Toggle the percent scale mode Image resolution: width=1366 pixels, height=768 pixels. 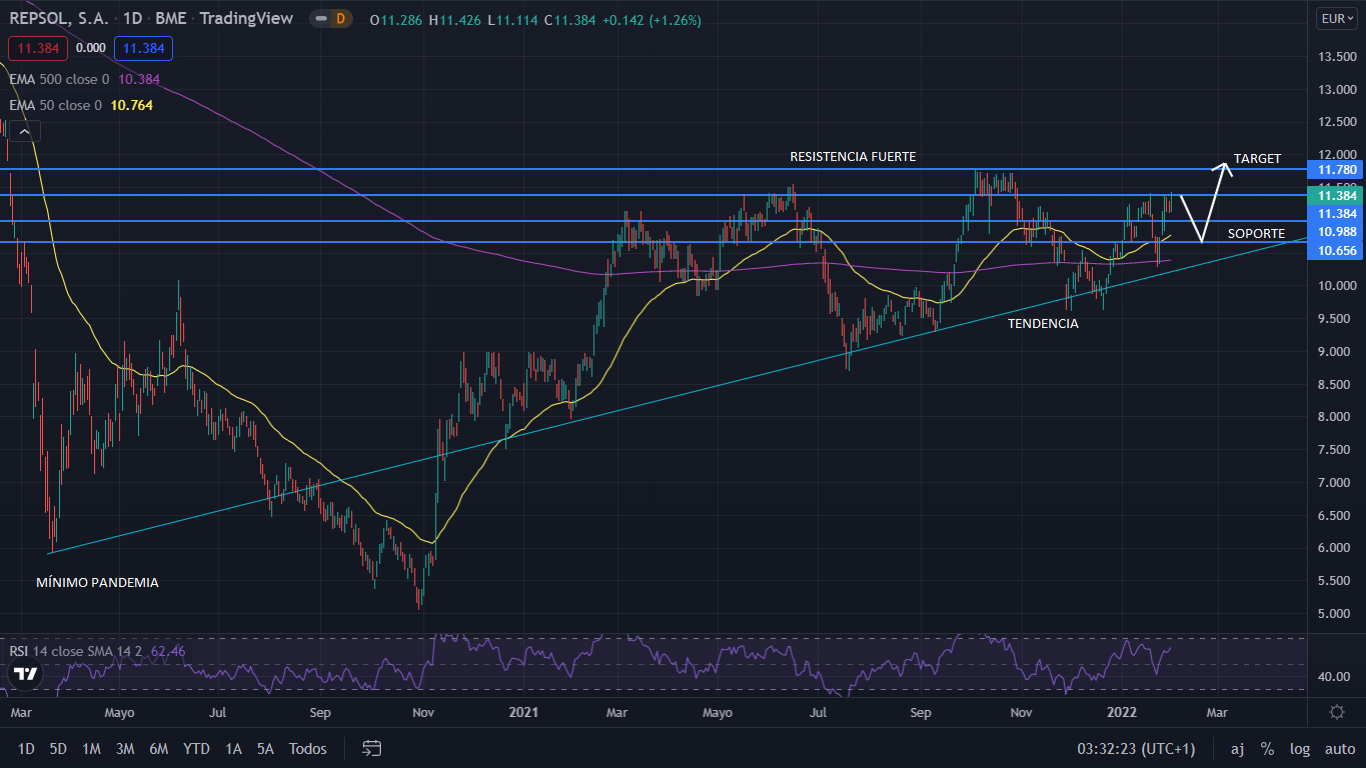[1267, 749]
